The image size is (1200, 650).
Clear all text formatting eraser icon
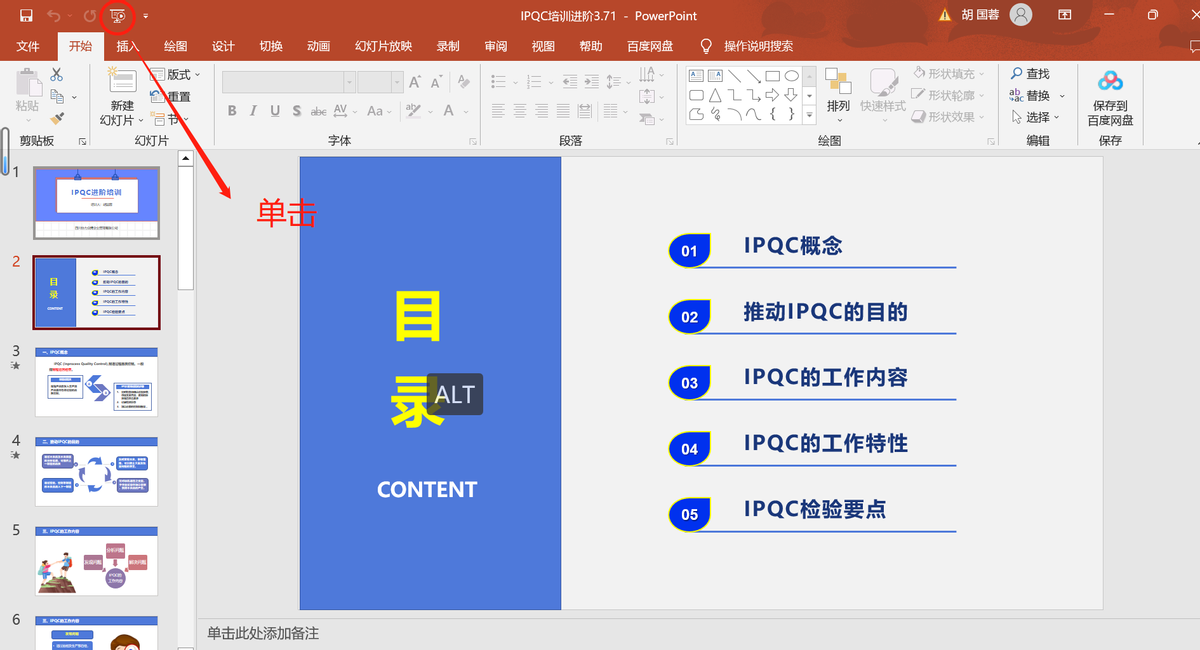(x=463, y=82)
